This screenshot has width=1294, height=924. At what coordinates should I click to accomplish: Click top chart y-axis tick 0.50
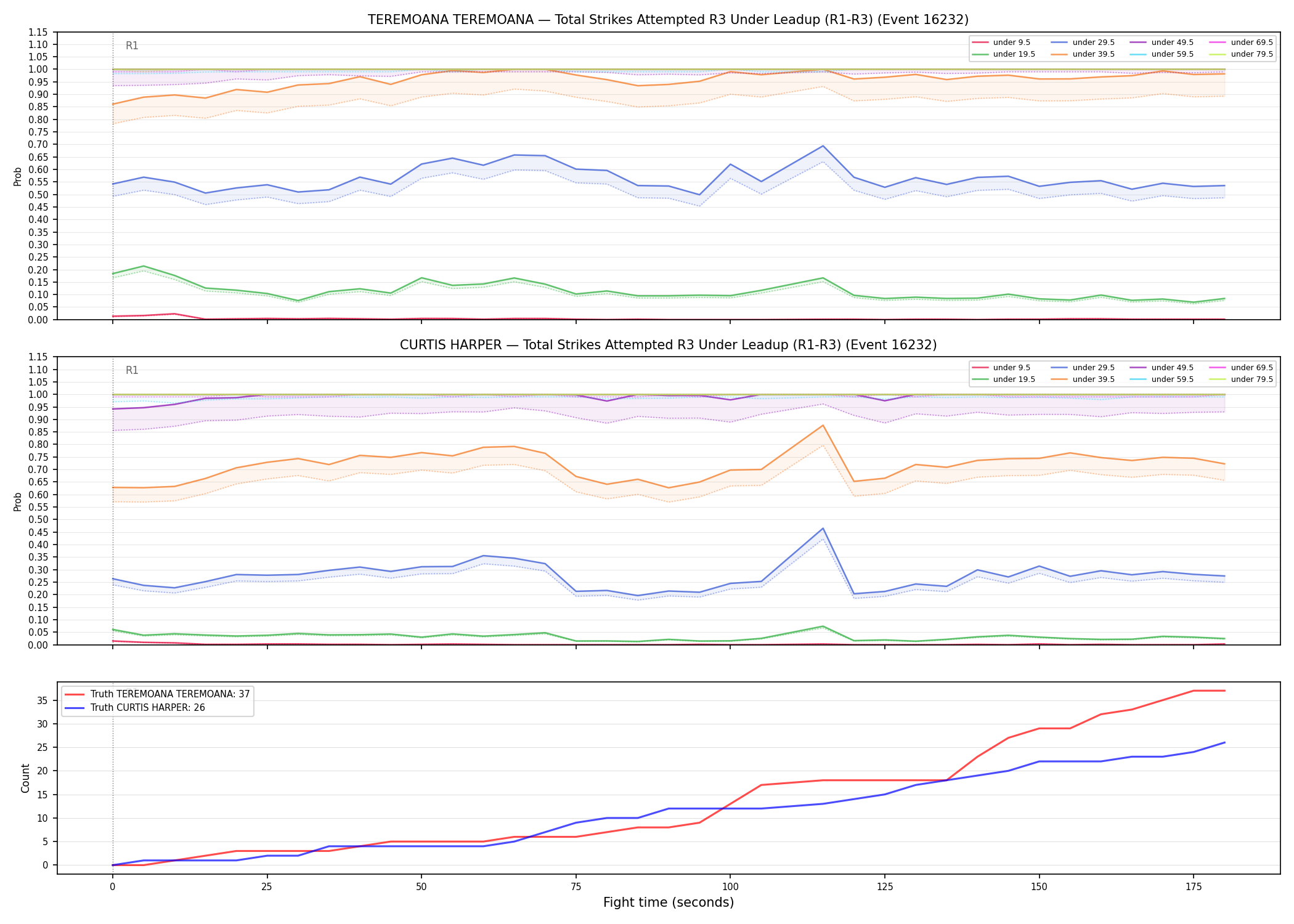(38, 195)
